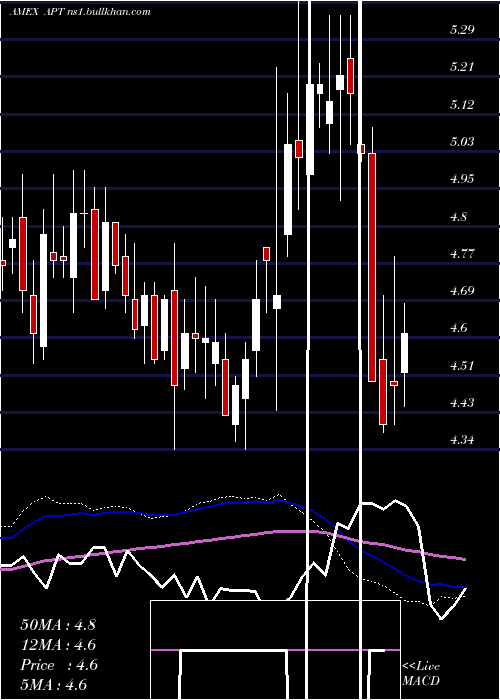Select the 4.95 price label
Screen dimensions: 500x700
coord(462,179)
